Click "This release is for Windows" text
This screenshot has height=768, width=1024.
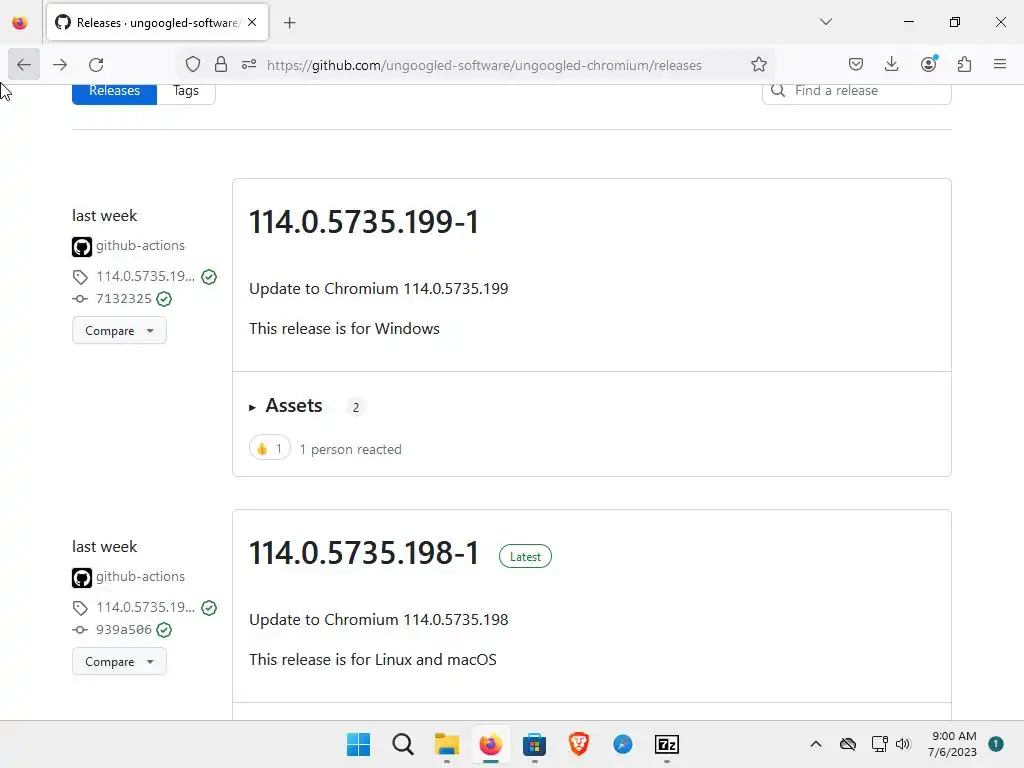[344, 328]
